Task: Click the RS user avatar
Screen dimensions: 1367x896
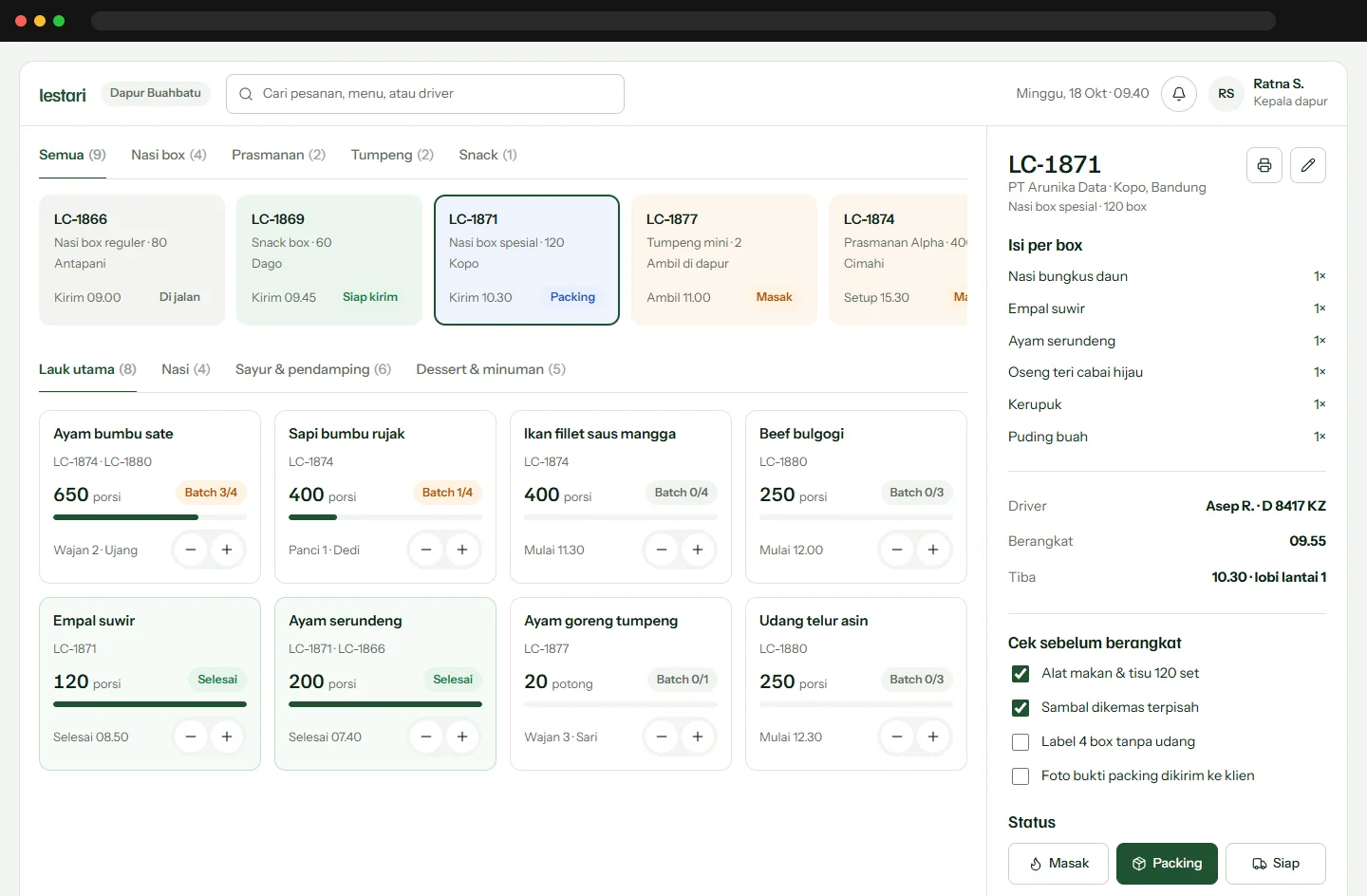Action: point(1226,94)
